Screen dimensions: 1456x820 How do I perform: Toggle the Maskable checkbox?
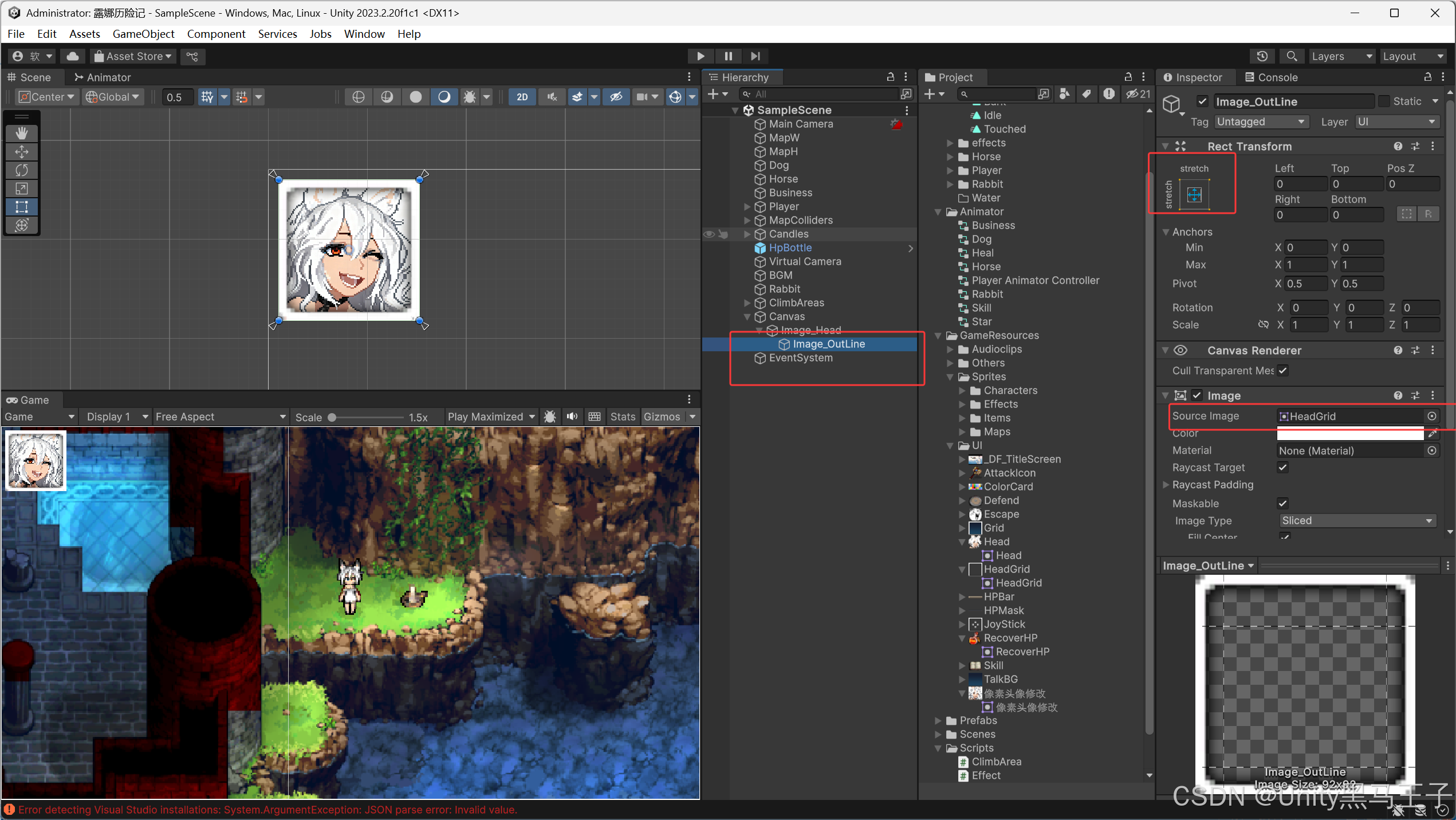coord(1282,504)
